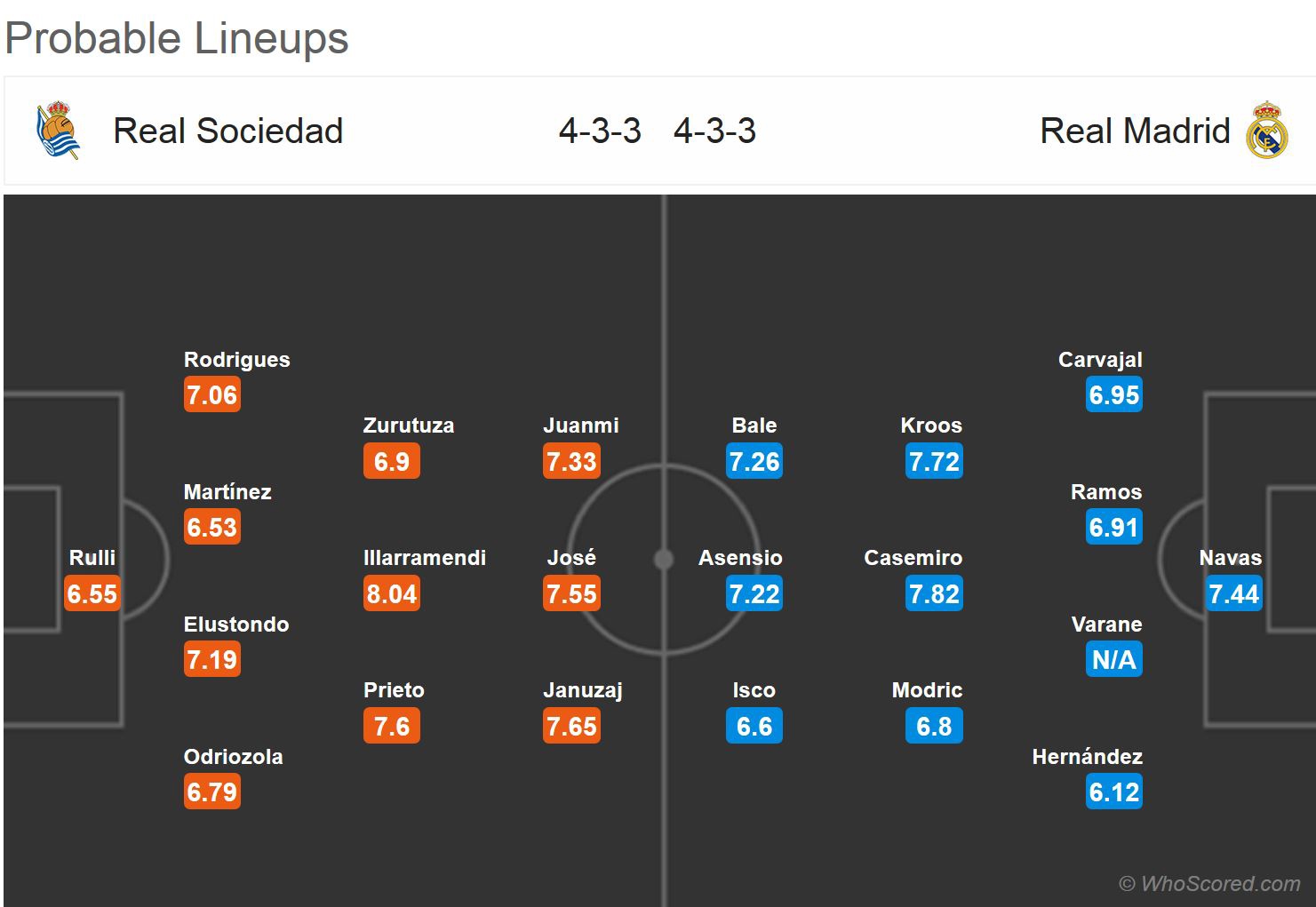
Task: Open Odriozola's player name
Action: pos(234,757)
